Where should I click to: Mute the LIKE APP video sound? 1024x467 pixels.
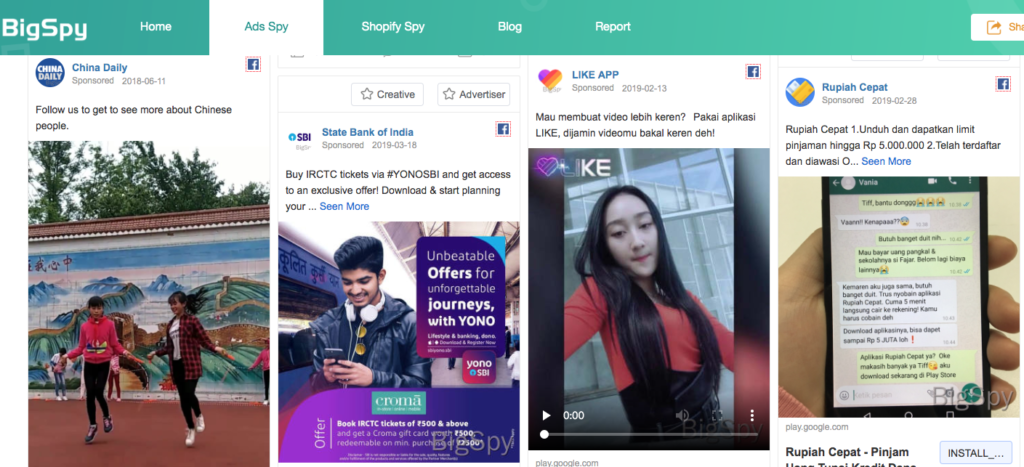pos(682,415)
